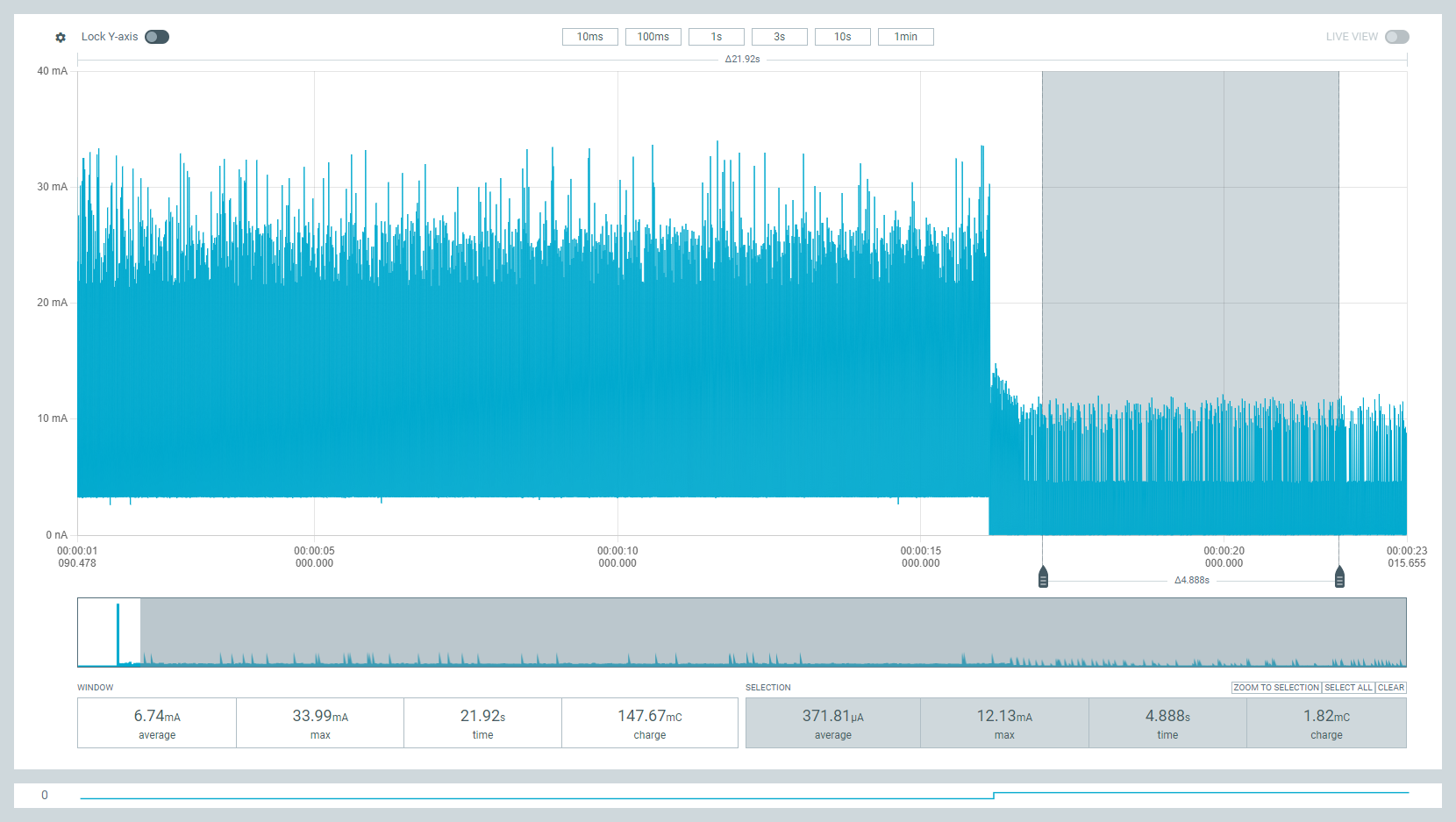
Task: Click the left selection handle marker
Action: pos(1043,577)
